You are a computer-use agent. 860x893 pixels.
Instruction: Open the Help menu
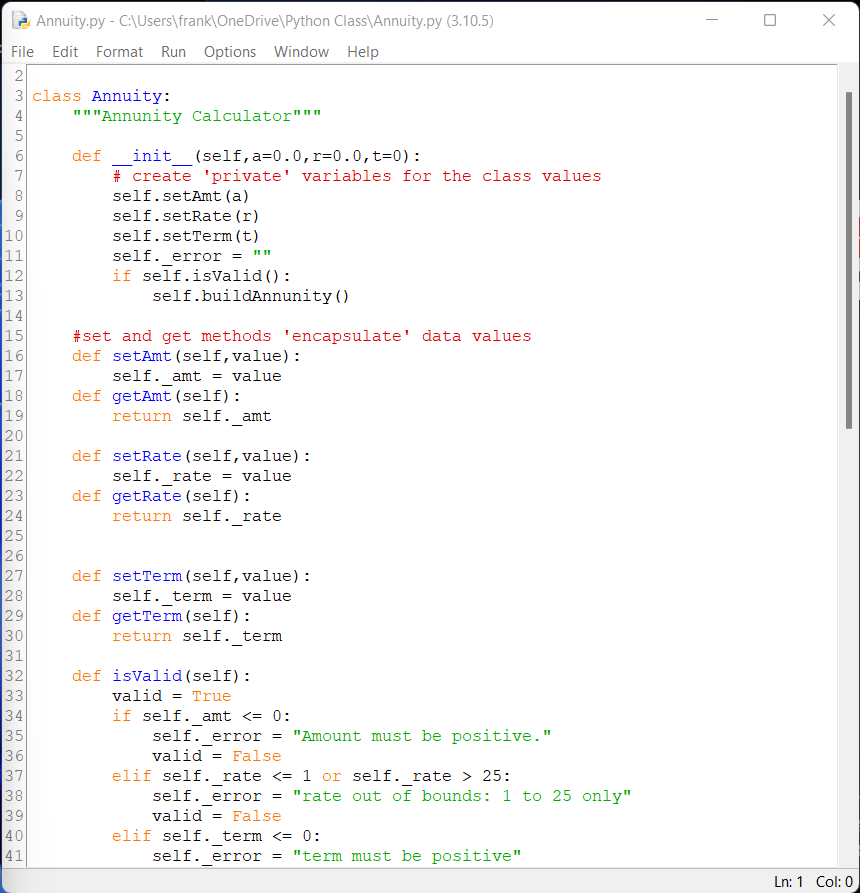click(363, 52)
